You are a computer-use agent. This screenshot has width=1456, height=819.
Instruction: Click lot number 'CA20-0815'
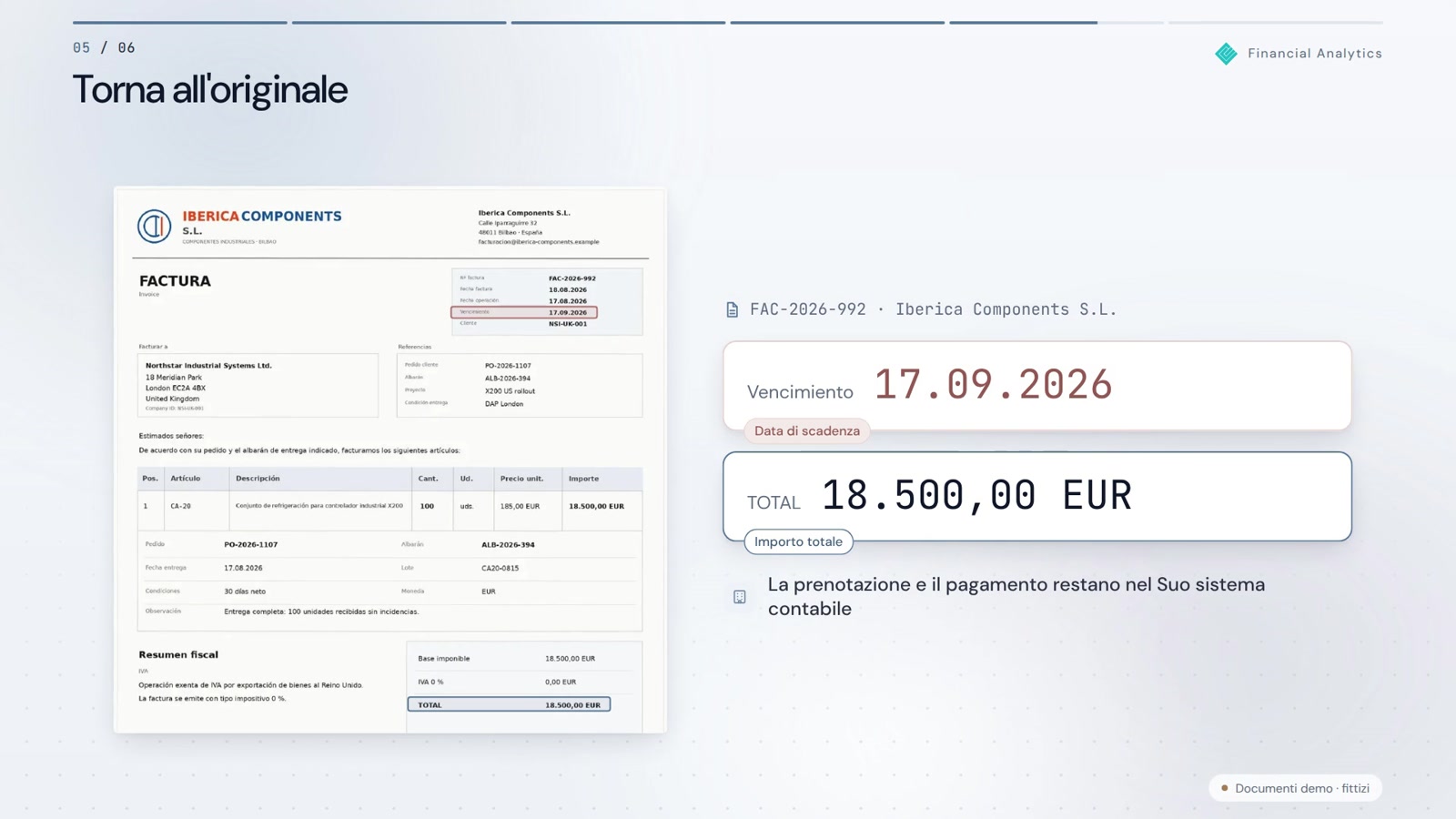click(x=500, y=568)
